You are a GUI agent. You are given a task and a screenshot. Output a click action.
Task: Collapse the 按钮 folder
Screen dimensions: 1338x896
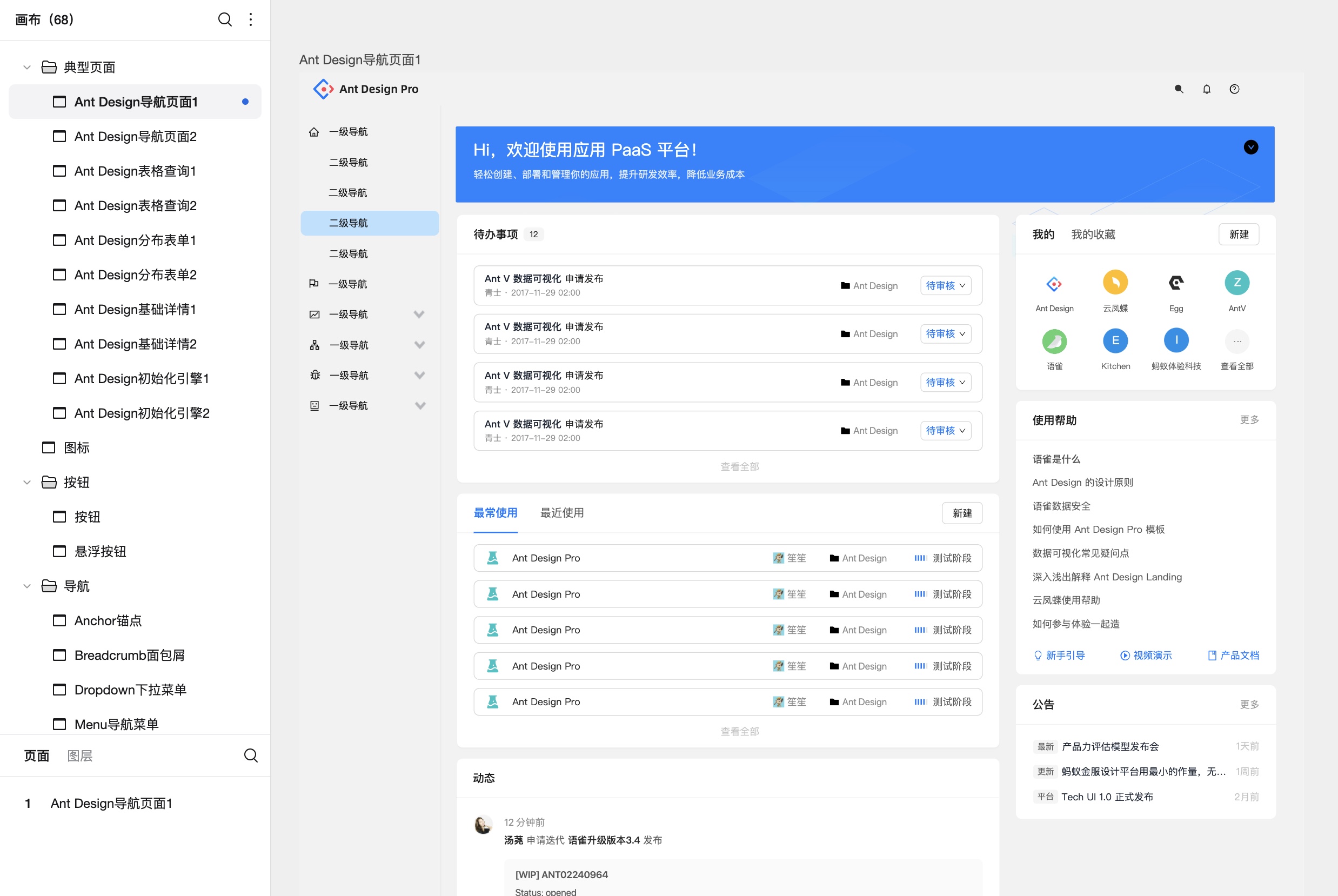pos(26,482)
